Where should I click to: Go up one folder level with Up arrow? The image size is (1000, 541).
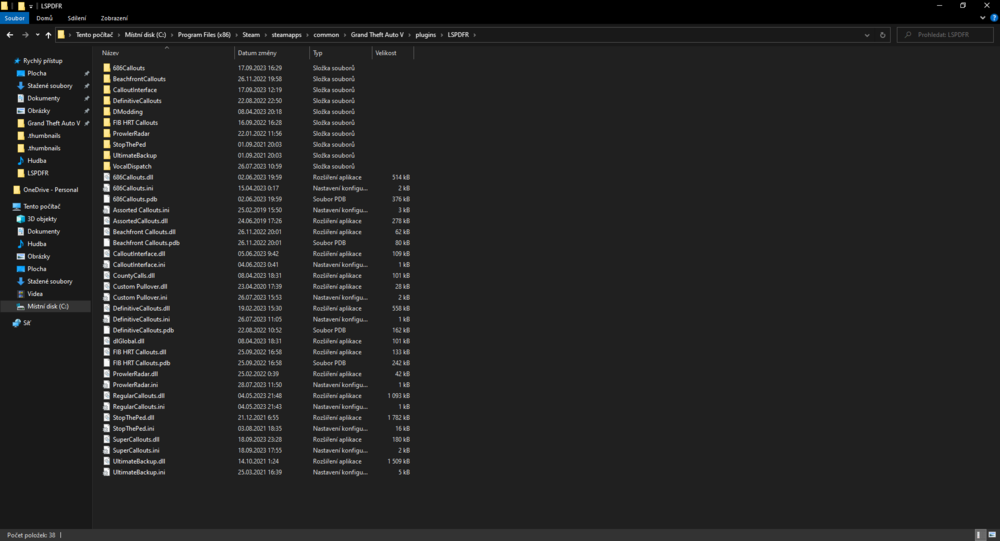click(x=48, y=35)
